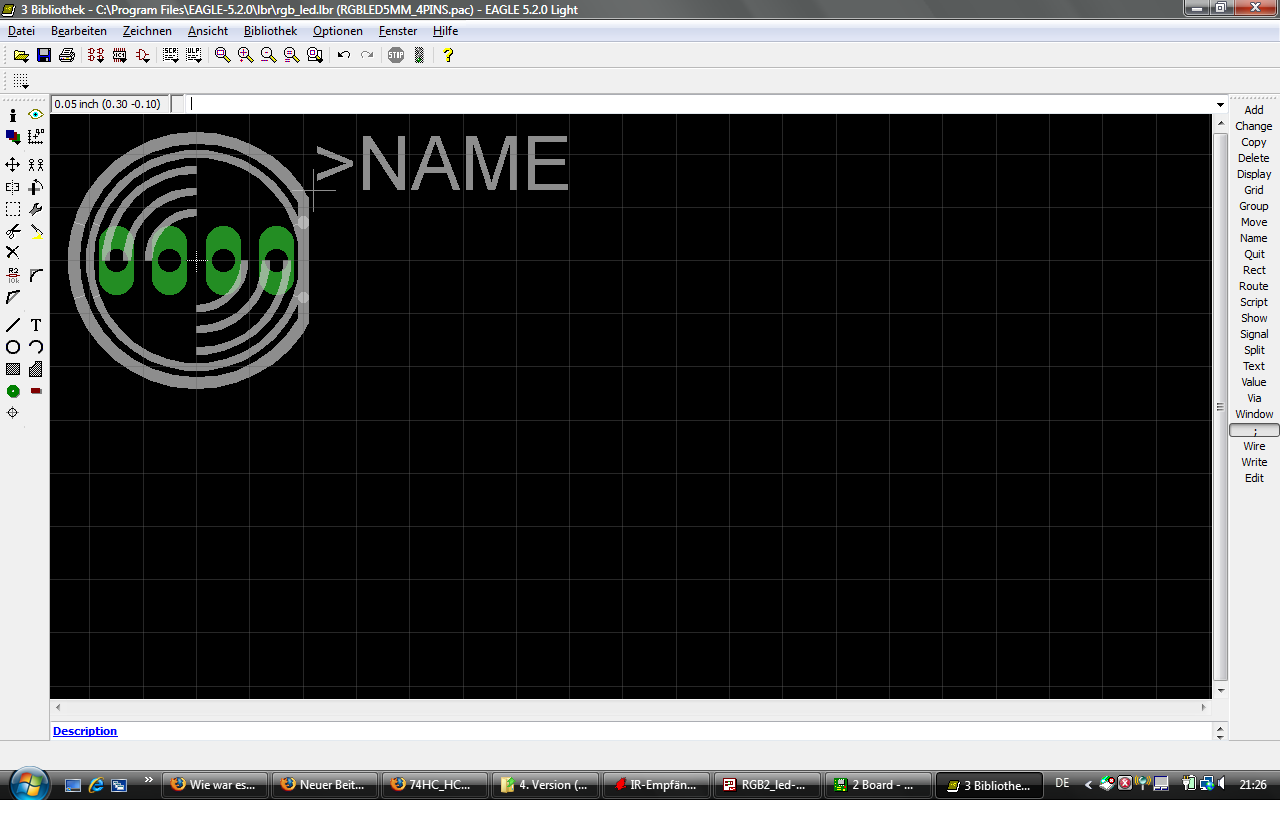Click the Description link
The image size is (1280, 816).
pos(85,731)
